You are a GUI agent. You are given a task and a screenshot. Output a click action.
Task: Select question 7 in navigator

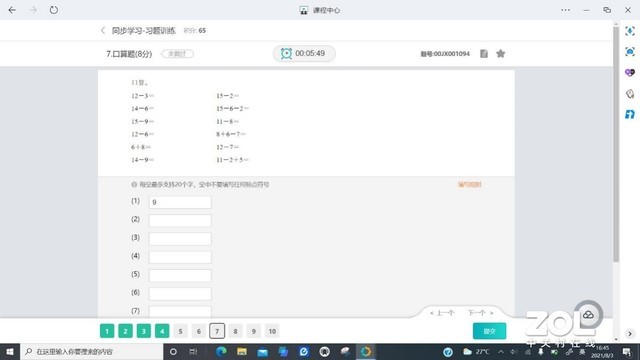click(217, 331)
